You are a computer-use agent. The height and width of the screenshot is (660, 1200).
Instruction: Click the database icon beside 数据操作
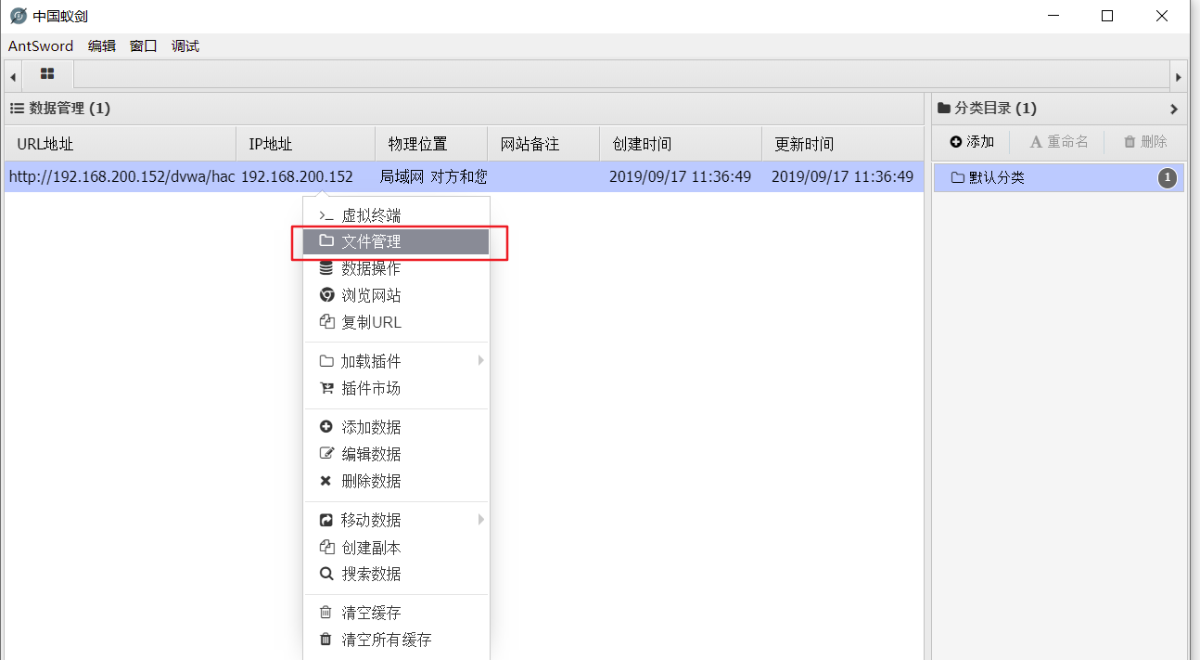click(x=326, y=268)
